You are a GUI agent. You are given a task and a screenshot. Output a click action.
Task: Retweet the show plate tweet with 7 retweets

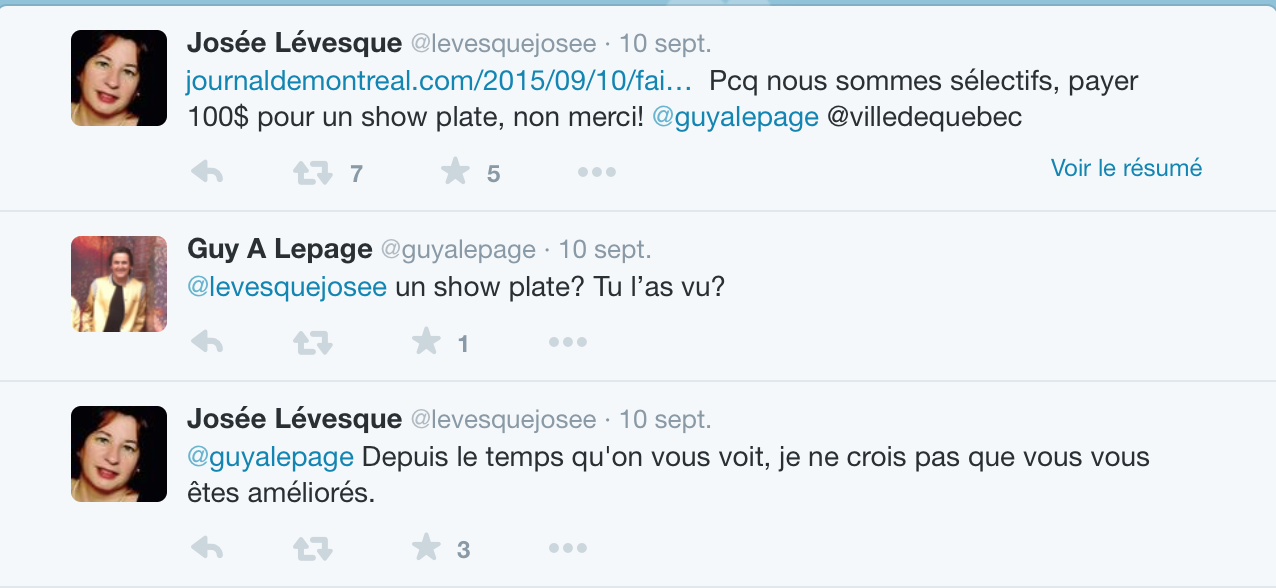coord(313,173)
